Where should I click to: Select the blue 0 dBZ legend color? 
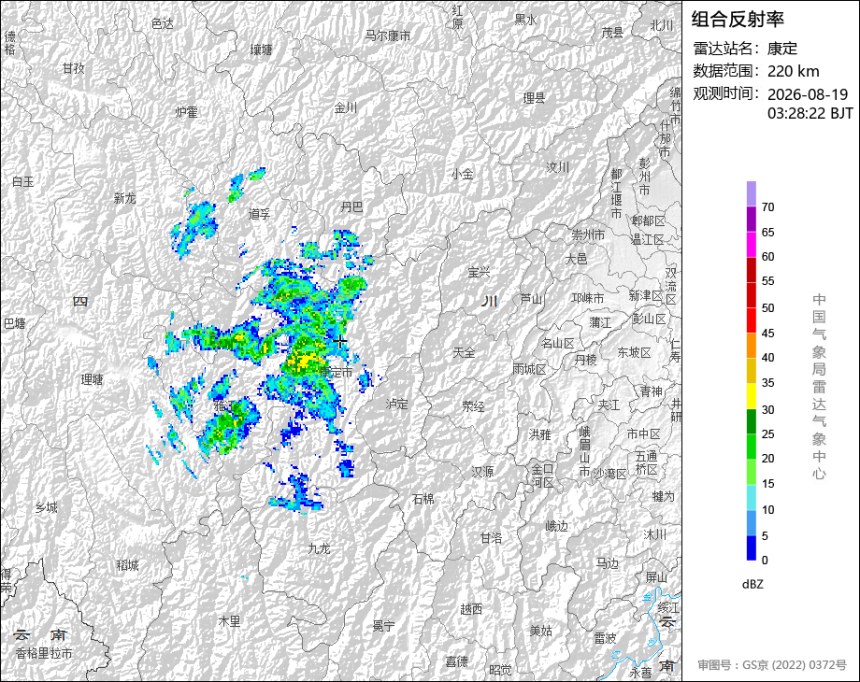click(751, 548)
